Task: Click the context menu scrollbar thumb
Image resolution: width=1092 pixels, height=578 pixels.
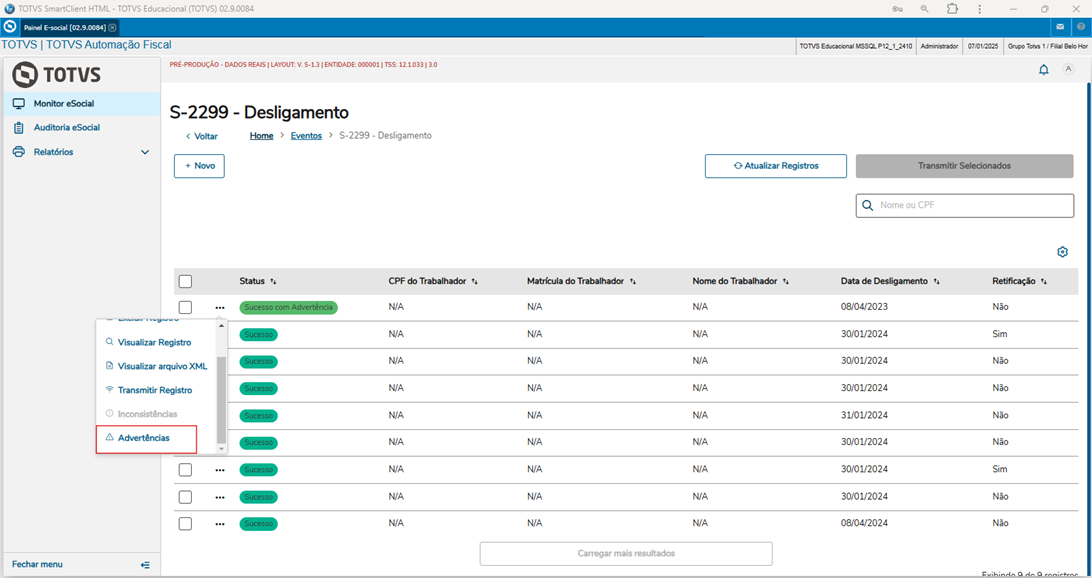Action: (x=221, y=400)
